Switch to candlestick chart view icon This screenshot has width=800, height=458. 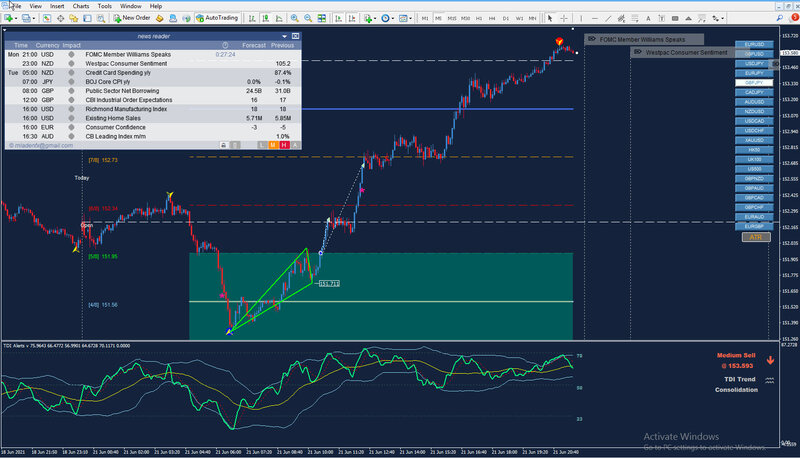click(265, 18)
